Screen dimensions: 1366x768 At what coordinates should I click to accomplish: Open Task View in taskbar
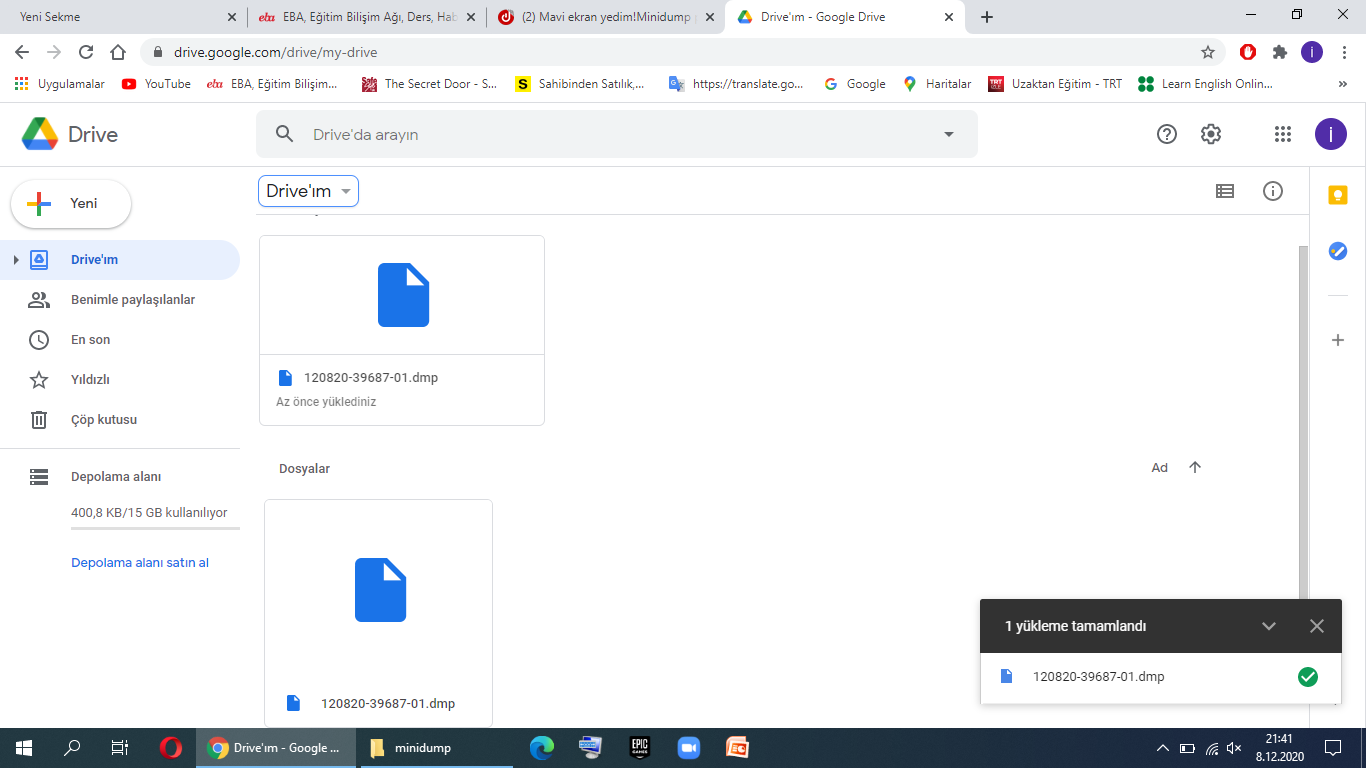[x=119, y=748]
